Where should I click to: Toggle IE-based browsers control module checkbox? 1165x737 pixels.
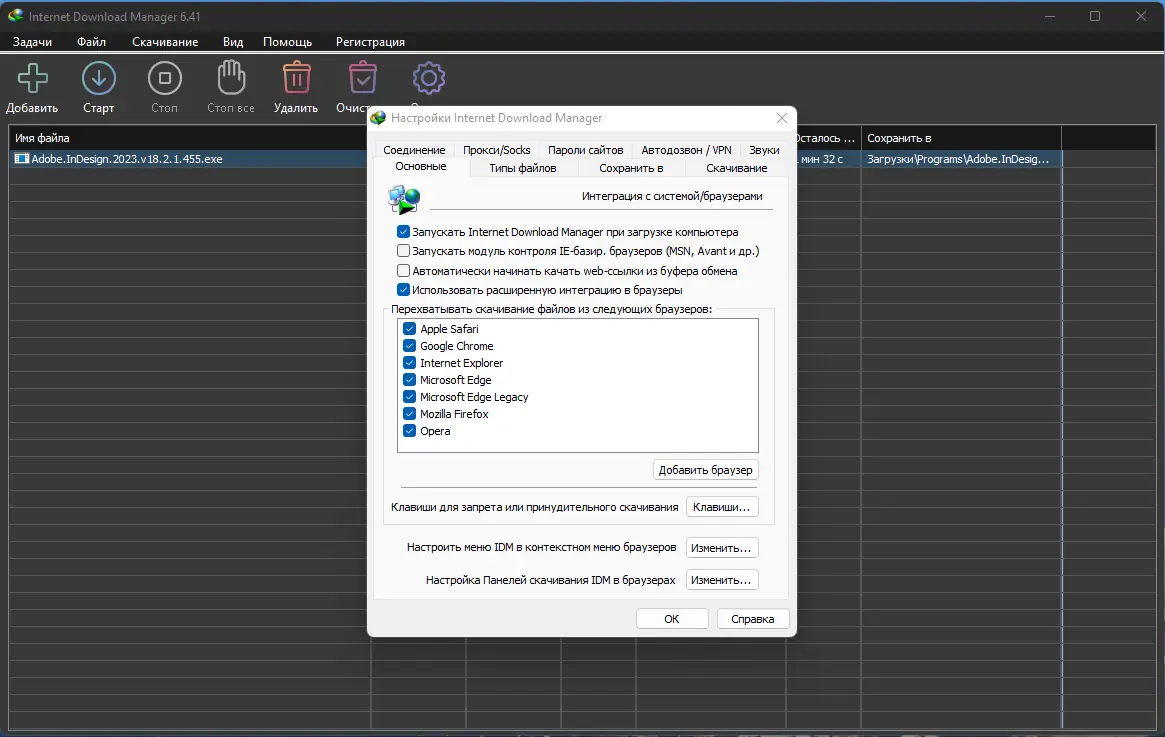(403, 251)
